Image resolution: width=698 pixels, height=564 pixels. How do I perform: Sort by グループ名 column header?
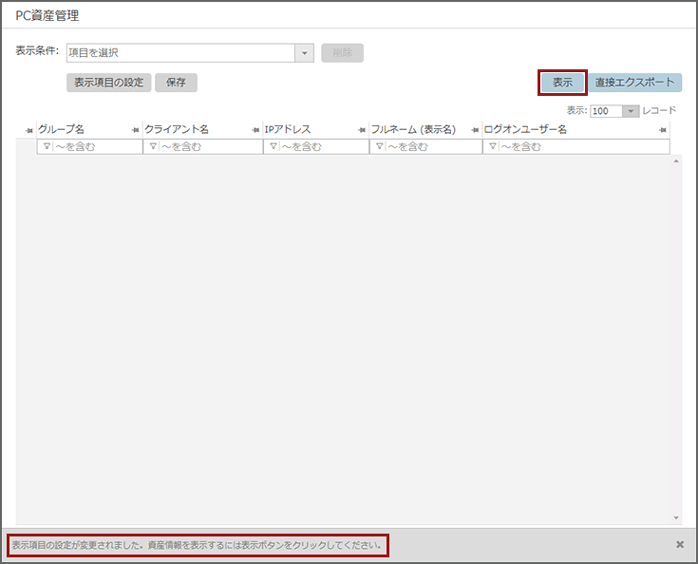[x=61, y=130]
